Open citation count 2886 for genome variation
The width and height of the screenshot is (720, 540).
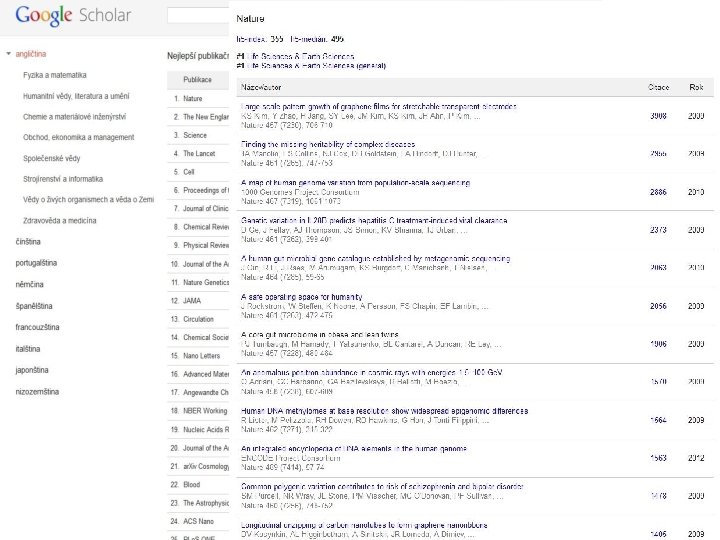(658, 192)
